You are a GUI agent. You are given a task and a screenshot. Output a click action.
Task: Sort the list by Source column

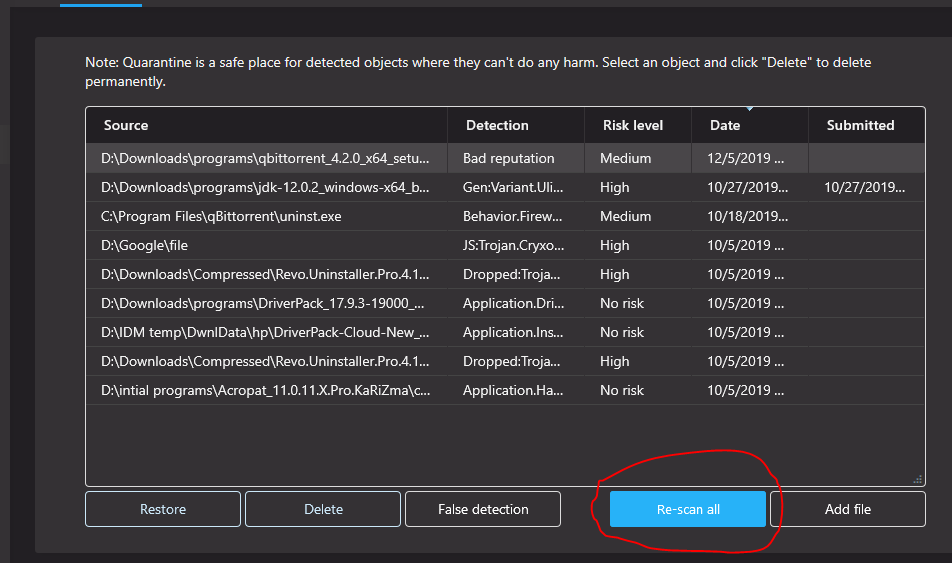(x=126, y=125)
